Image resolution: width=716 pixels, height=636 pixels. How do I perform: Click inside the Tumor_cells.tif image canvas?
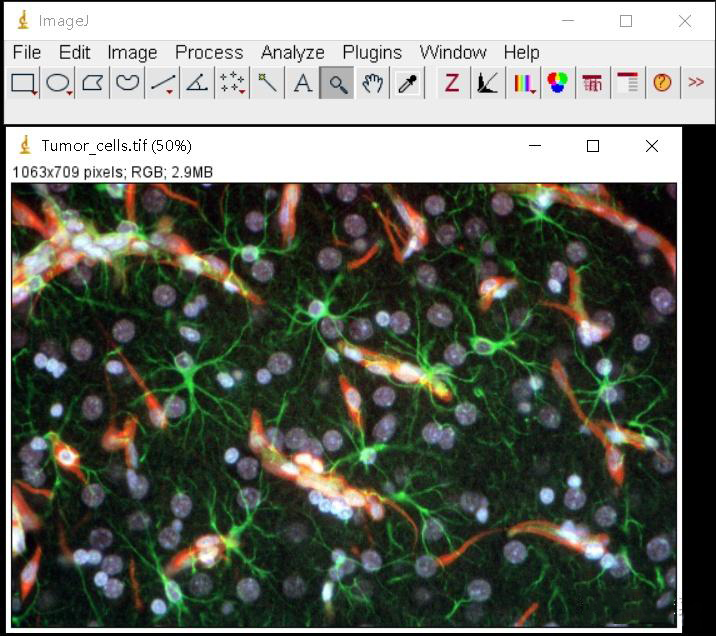(343, 405)
